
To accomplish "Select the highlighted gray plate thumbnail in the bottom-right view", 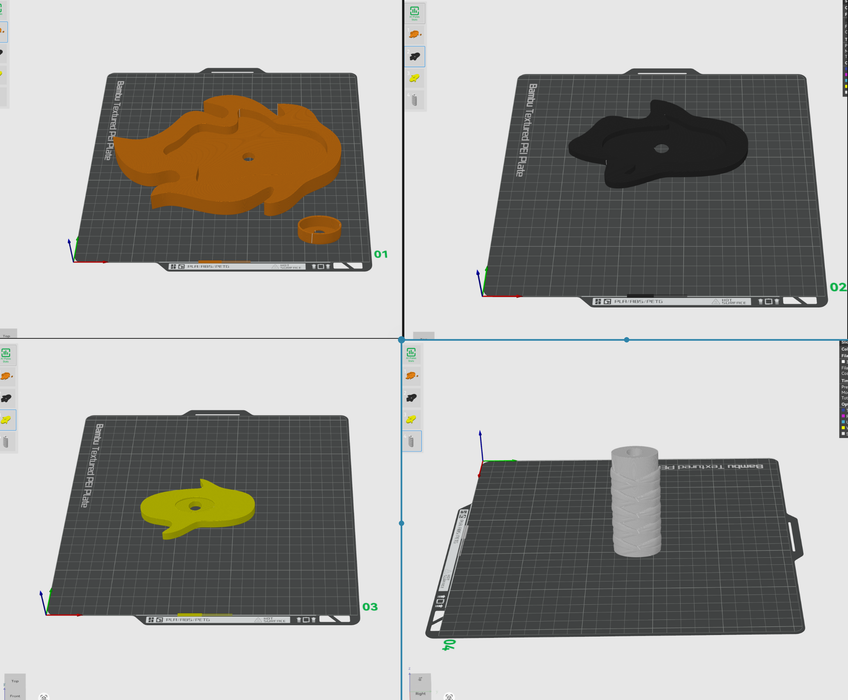I will [x=414, y=440].
